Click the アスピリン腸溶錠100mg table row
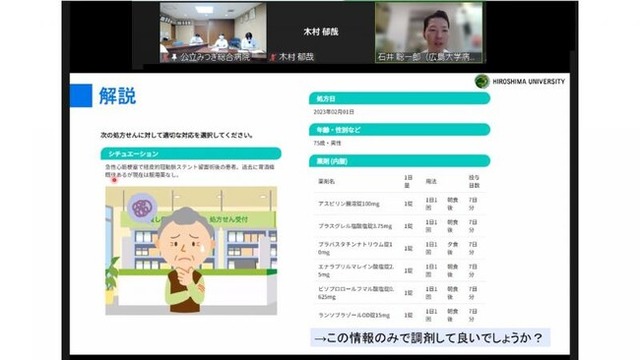Screen dimensions: 640x360 pos(400,204)
